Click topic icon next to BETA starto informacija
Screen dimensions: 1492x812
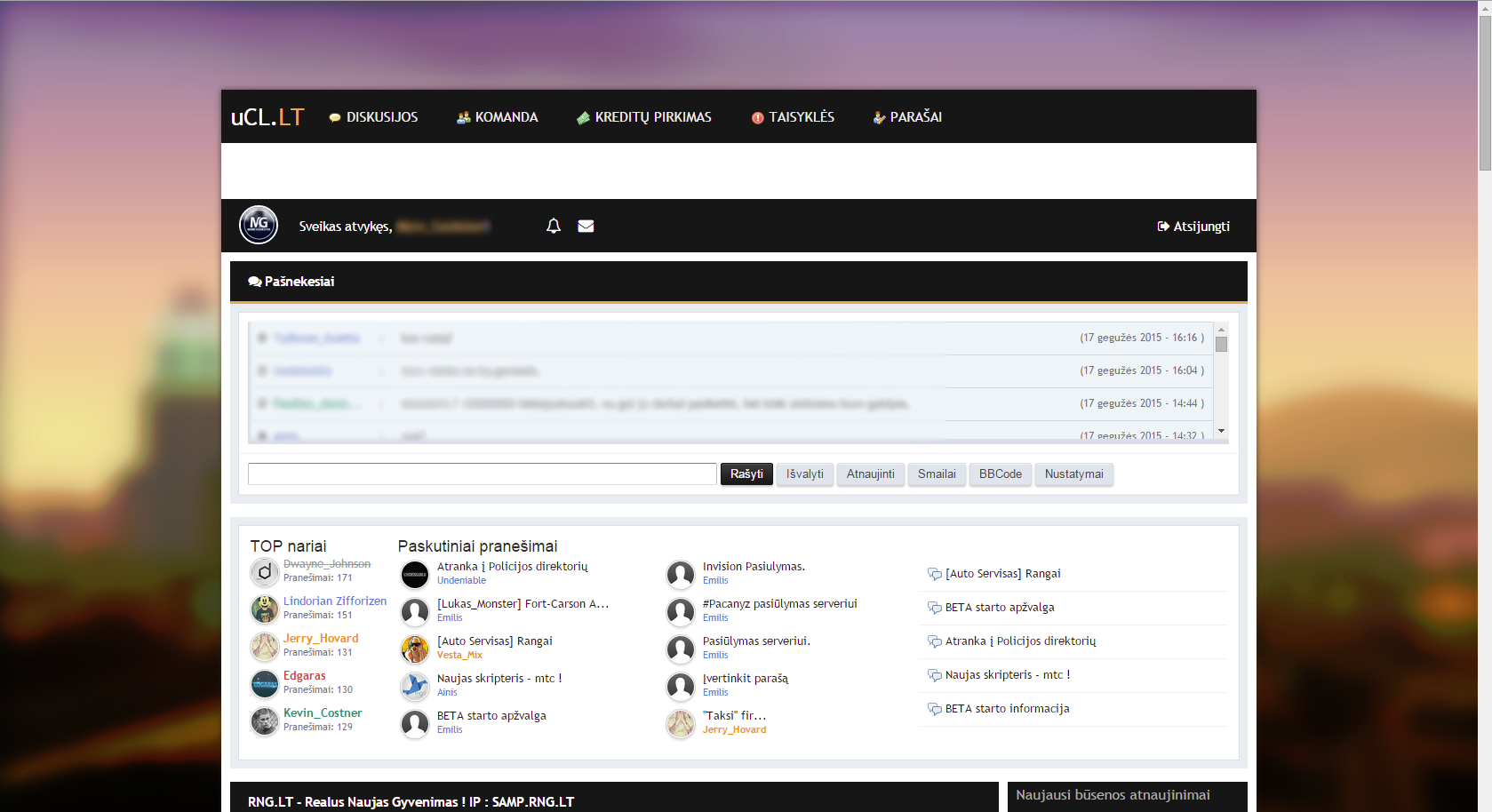pyautogui.click(x=935, y=709)
